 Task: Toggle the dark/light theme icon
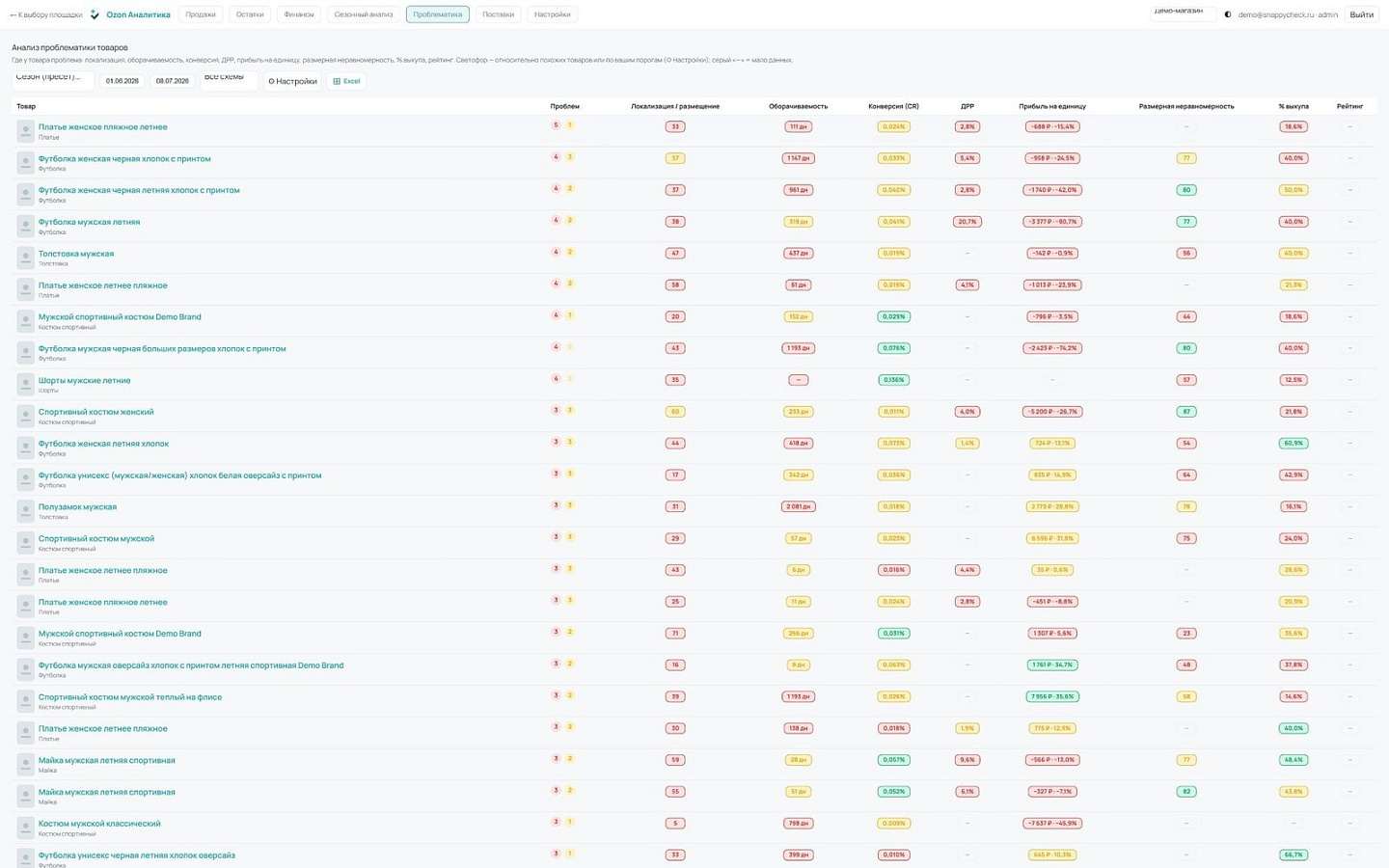point(1228,14)
